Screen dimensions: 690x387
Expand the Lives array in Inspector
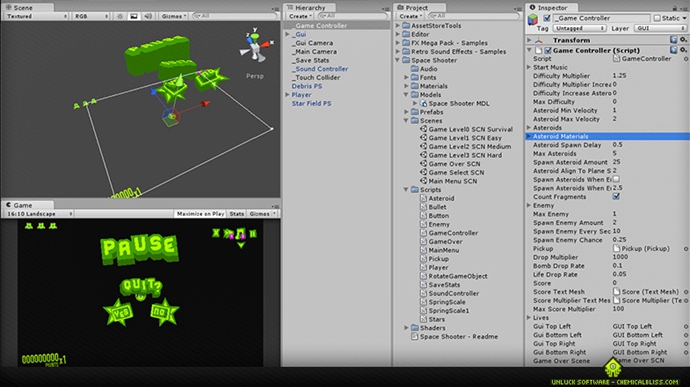(529, 318)
